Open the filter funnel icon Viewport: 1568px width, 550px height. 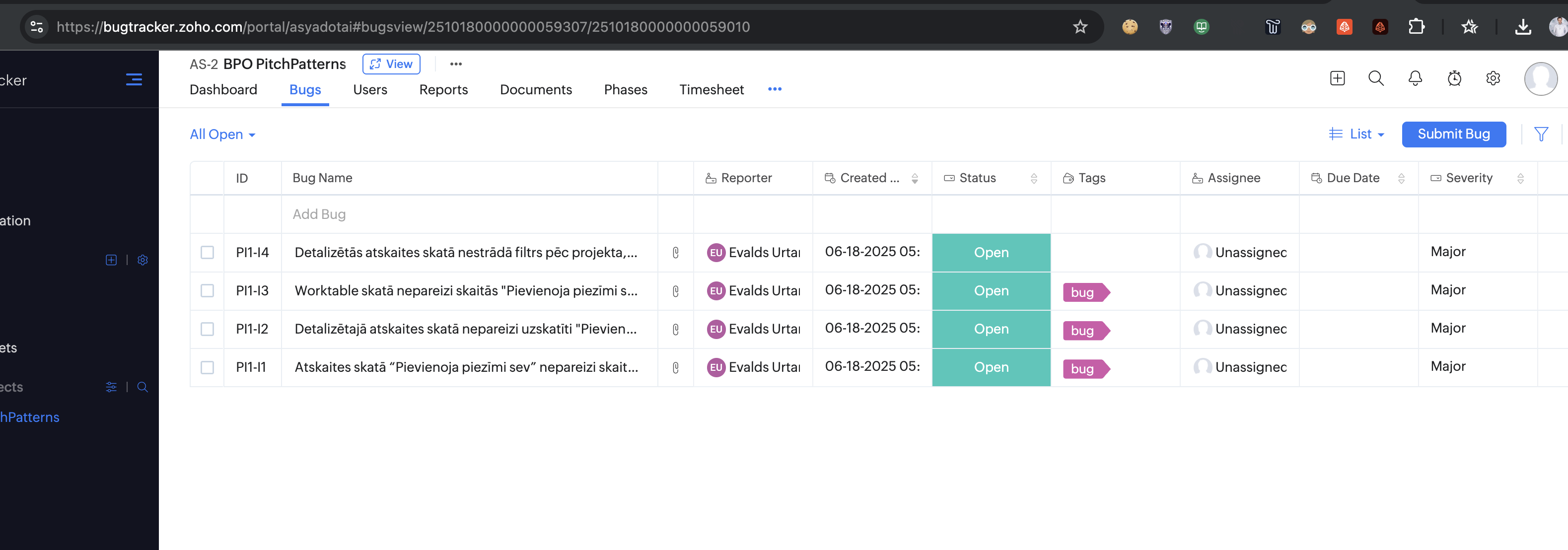pyautogui.click(x=1541, y=134)
